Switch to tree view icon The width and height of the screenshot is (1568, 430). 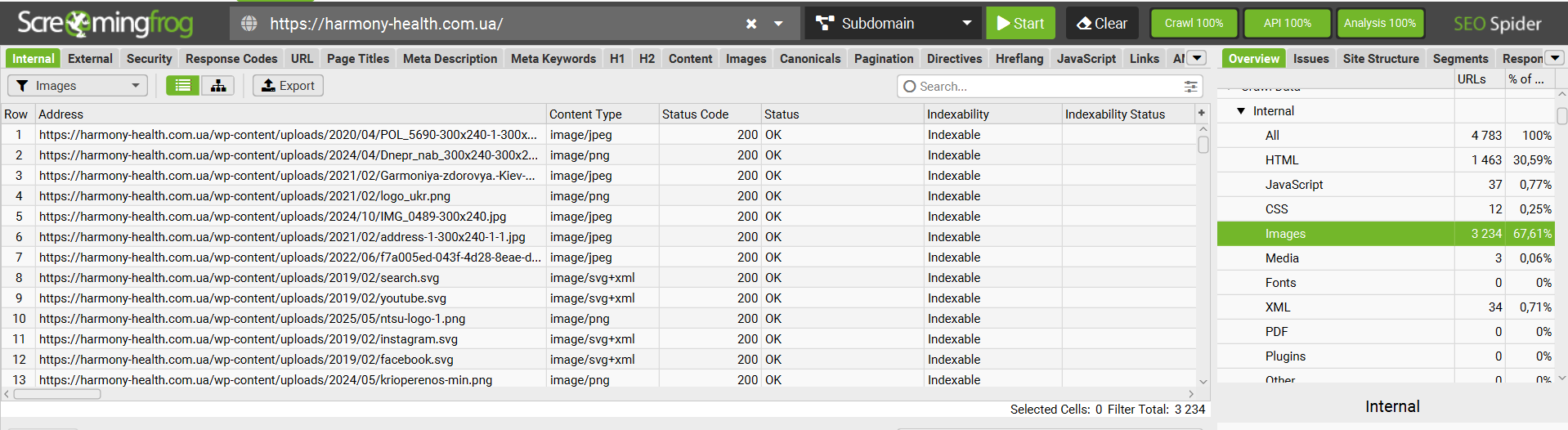coord(218,85)
